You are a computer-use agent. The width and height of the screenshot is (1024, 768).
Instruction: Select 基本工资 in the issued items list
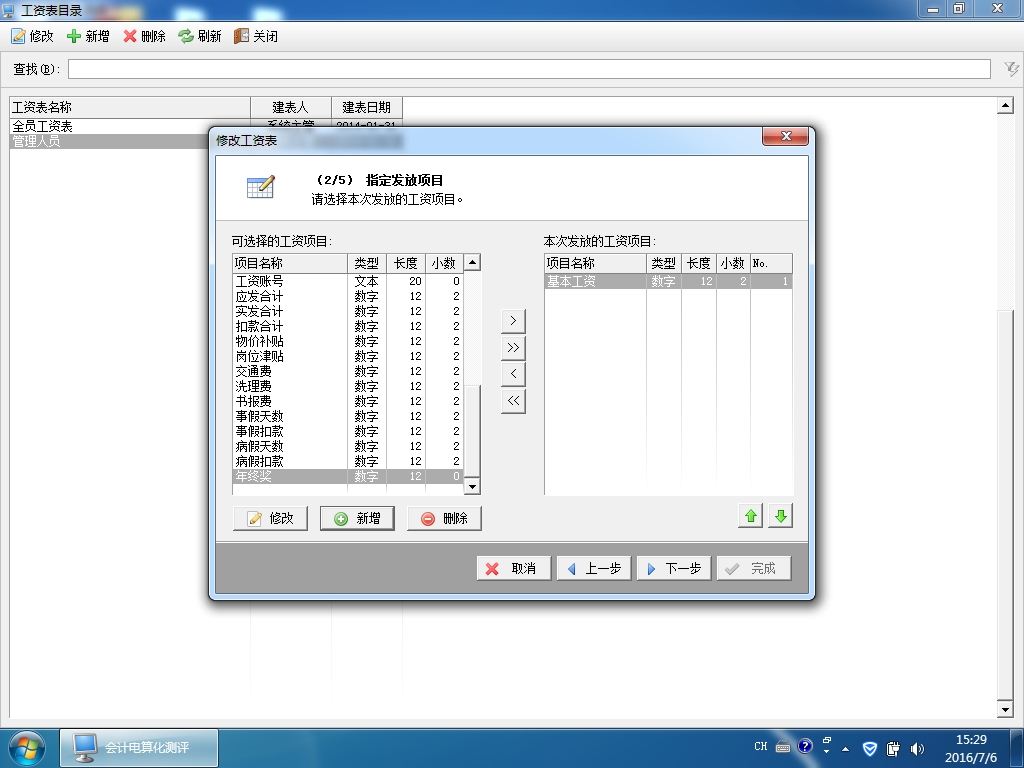[x=669, y=281]
